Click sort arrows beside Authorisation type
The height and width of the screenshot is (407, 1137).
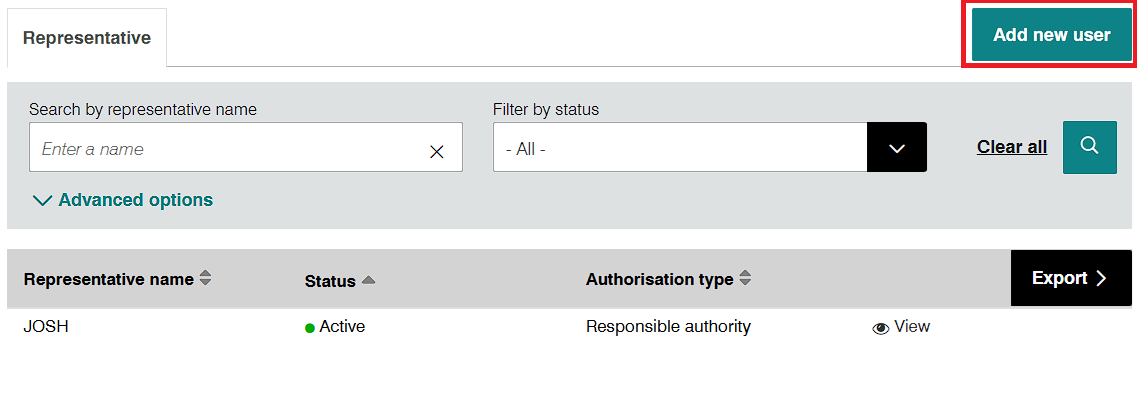pos(745,279)
